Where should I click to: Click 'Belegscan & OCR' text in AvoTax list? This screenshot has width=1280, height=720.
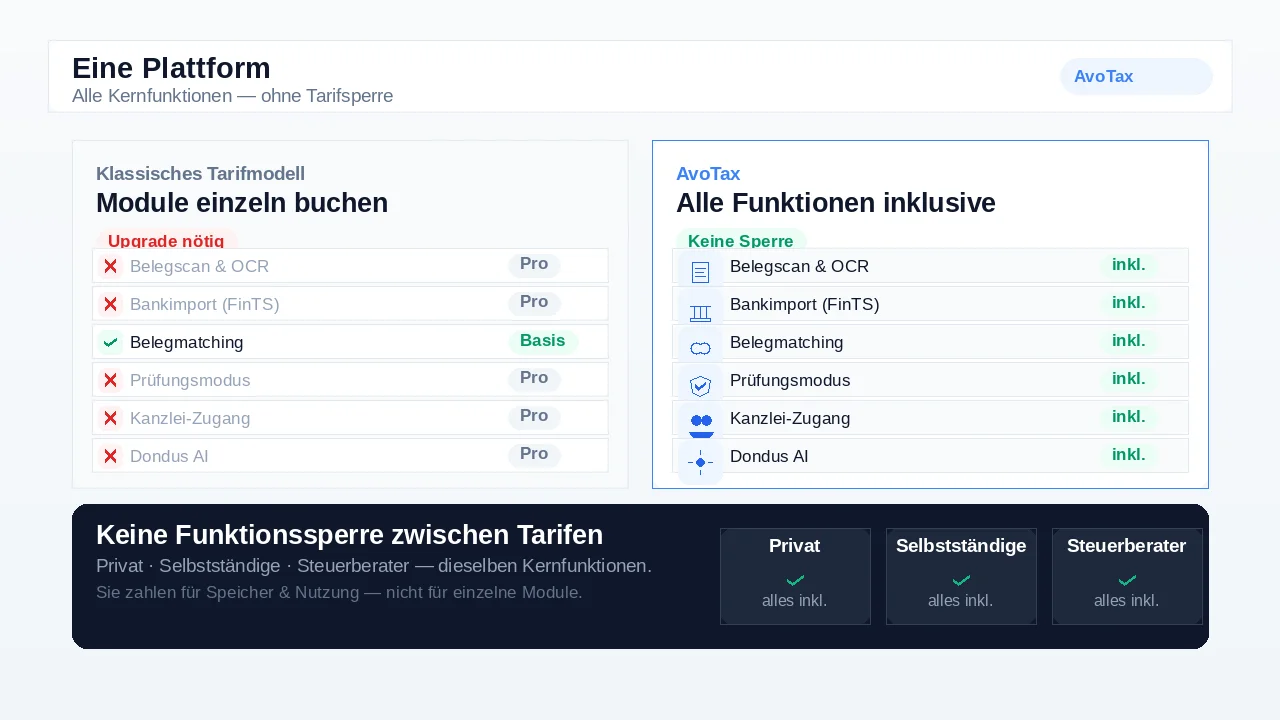click(x=799, y=266)
